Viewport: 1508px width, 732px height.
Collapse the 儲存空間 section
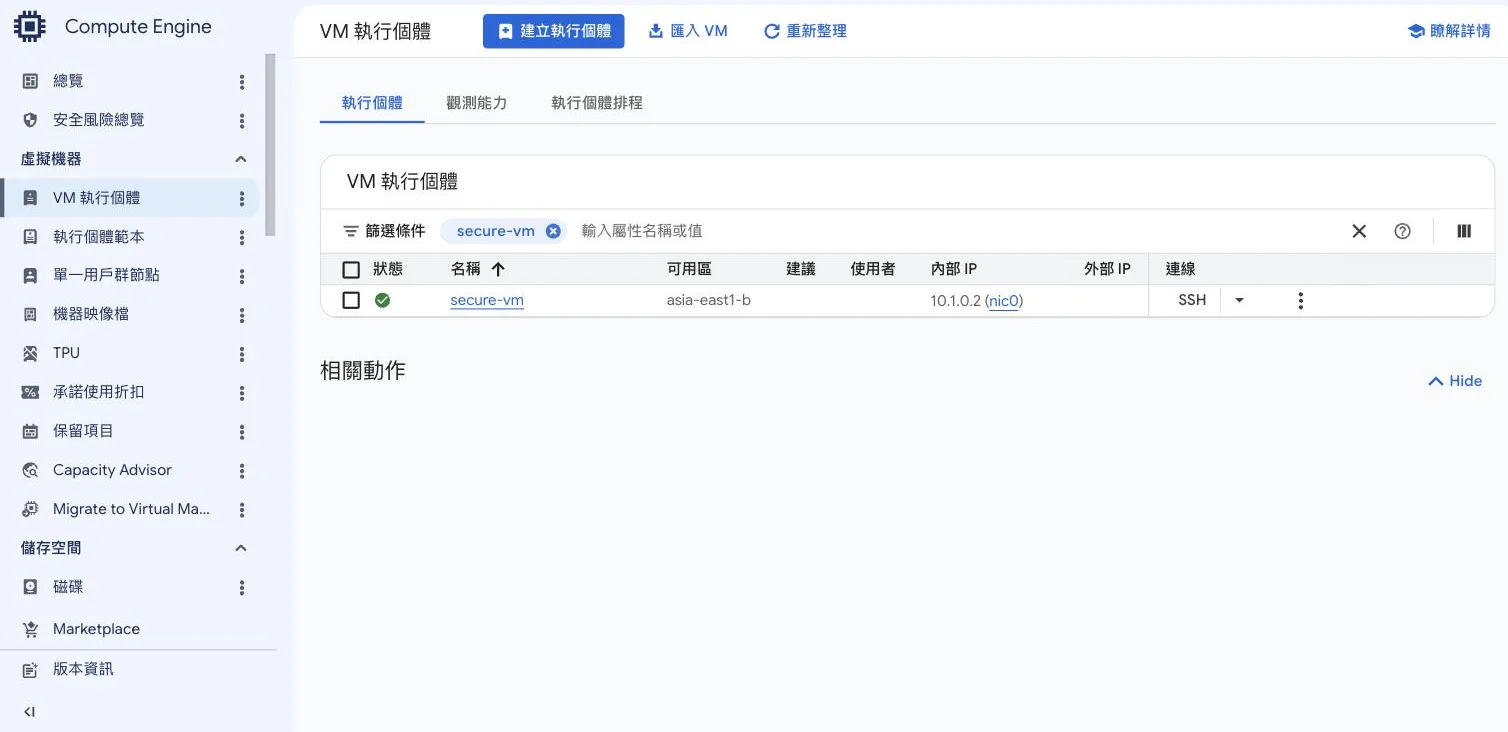coord(241,548)
